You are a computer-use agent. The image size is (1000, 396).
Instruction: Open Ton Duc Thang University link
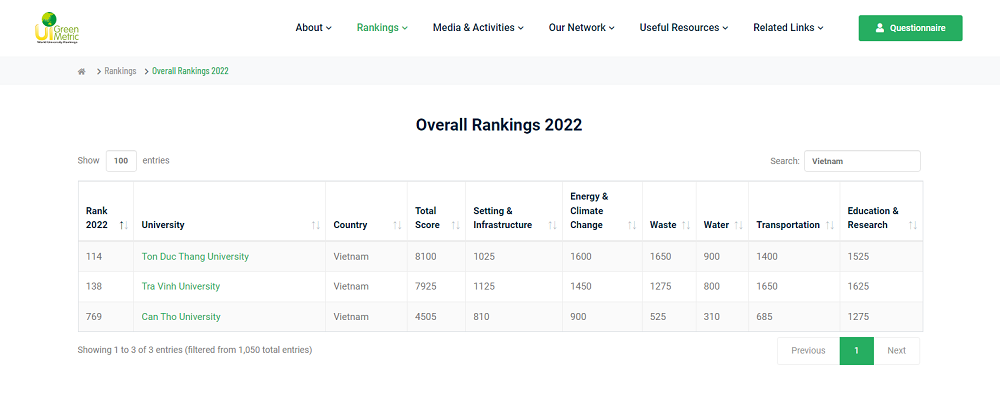point(195,256)
